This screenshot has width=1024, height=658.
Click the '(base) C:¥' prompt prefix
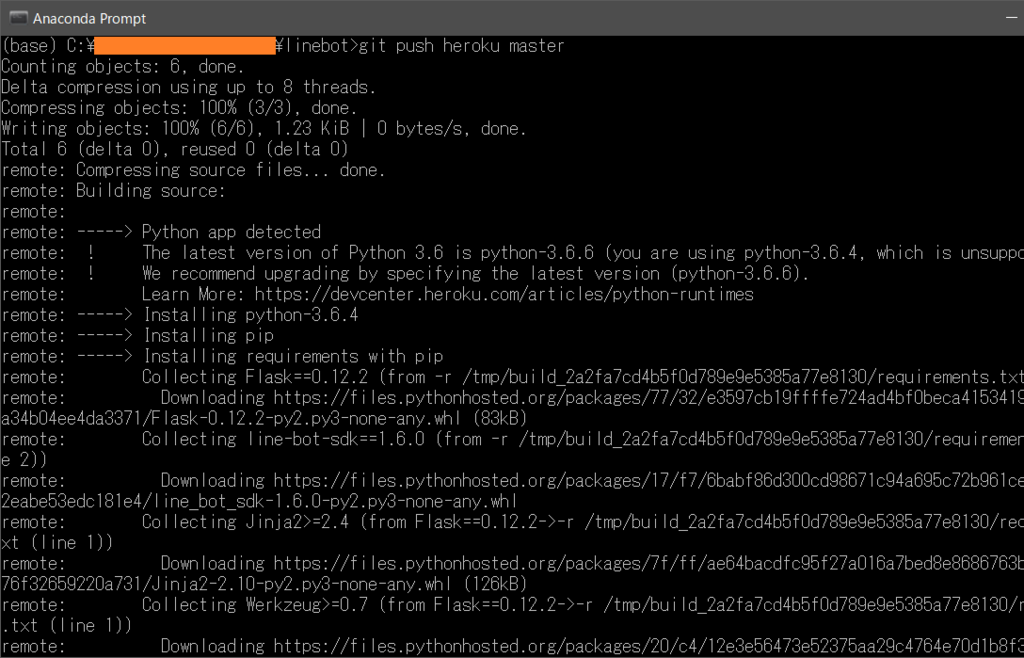pyautogui.click(x=48, y=46)
